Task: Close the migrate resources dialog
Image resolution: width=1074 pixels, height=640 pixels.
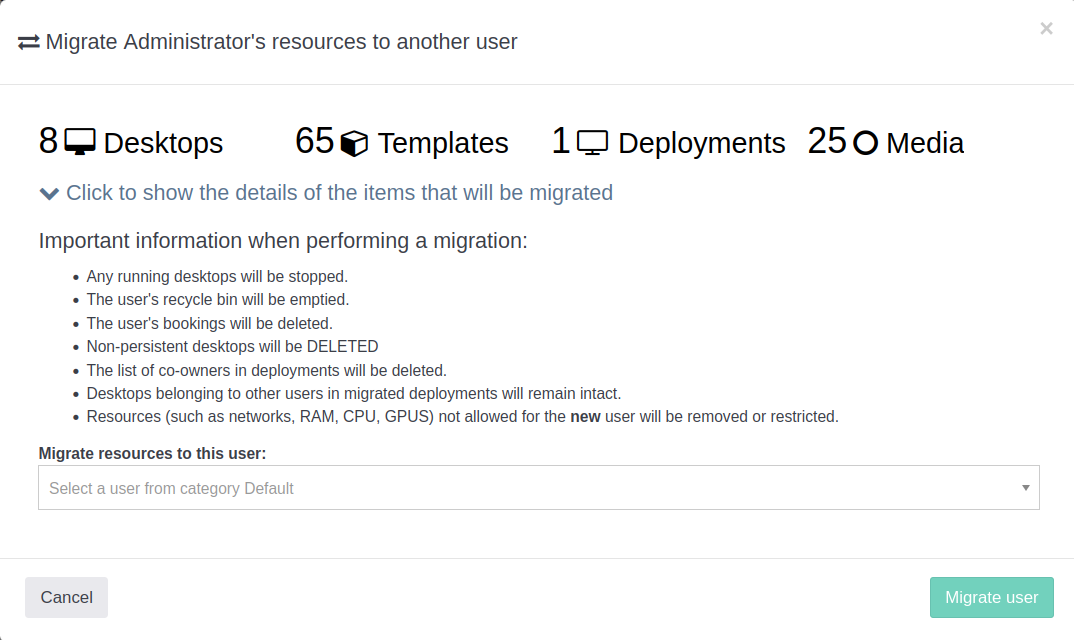Action: click(x=1046, y=29)
